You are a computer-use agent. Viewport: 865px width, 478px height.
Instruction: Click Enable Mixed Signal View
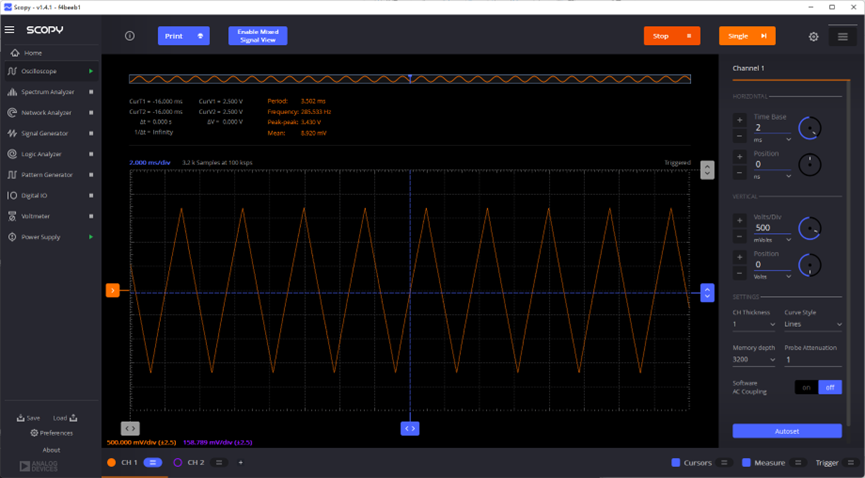pos(258,36)
